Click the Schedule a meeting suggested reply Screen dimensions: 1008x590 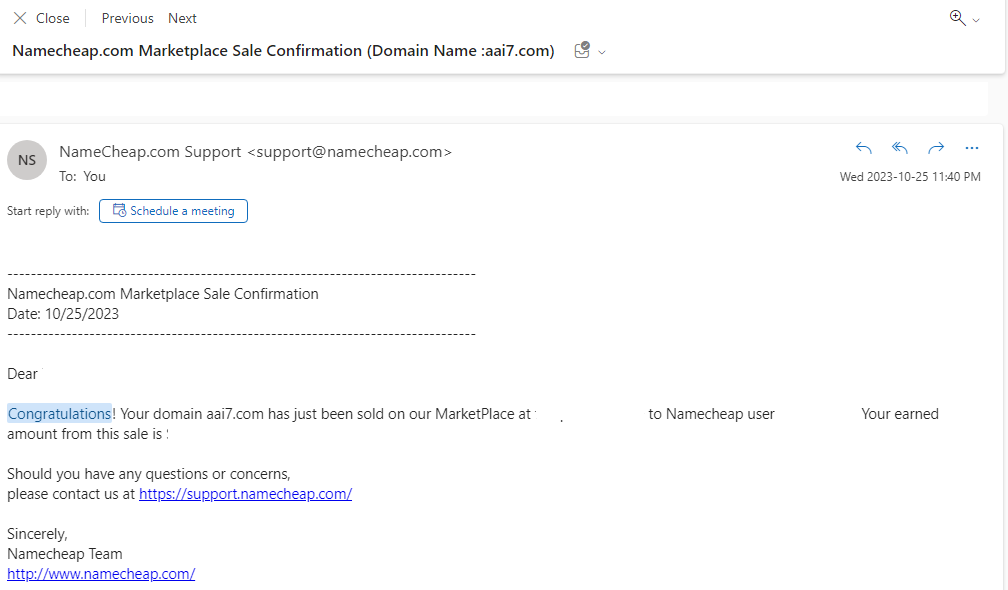point(174,211)
